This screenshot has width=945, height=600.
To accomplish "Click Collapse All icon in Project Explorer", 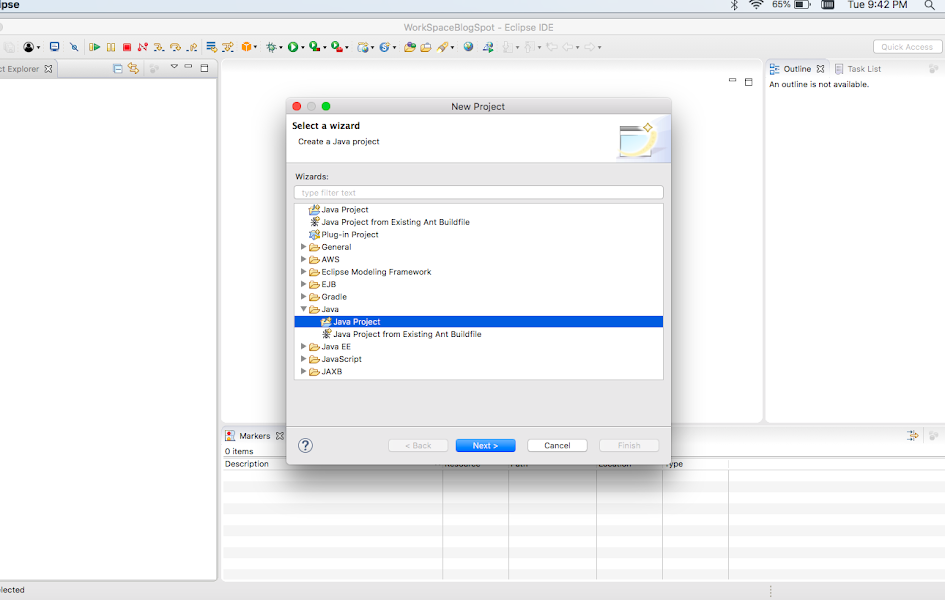I will (x=118, y=69).
